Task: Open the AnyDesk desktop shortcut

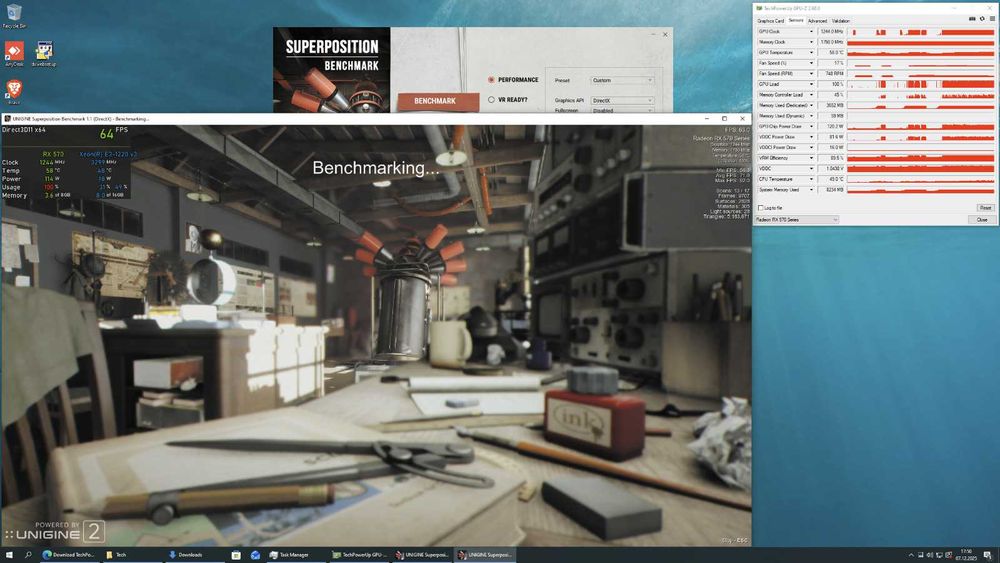Action: pos(14,52)
